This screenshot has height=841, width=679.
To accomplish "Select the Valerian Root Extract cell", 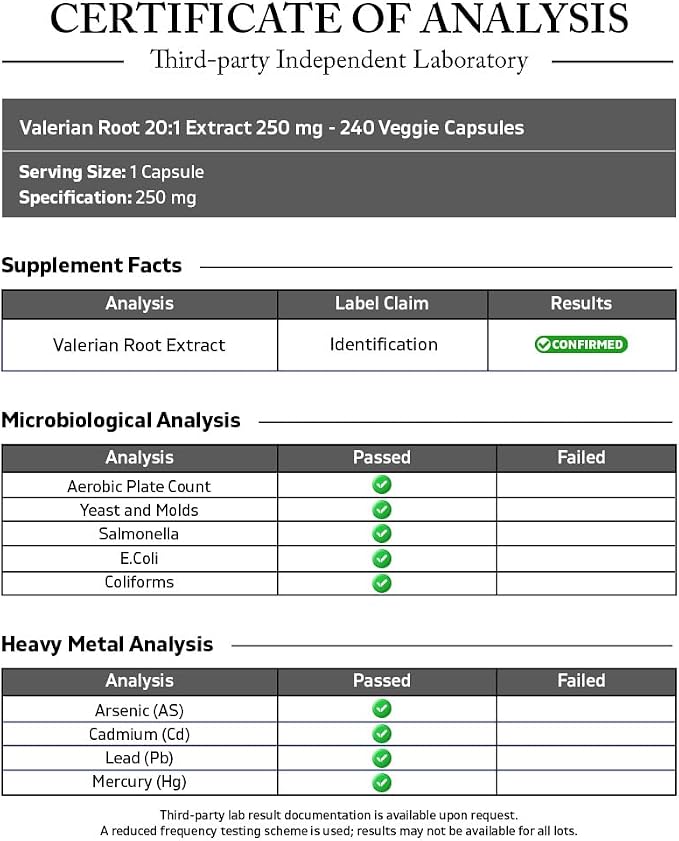I will [139, 345].
